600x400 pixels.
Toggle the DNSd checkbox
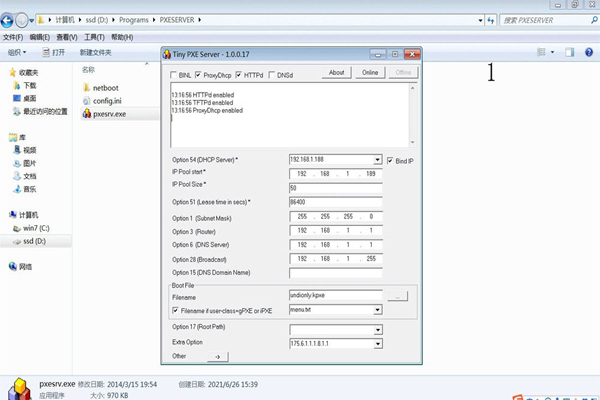(272, 75)
